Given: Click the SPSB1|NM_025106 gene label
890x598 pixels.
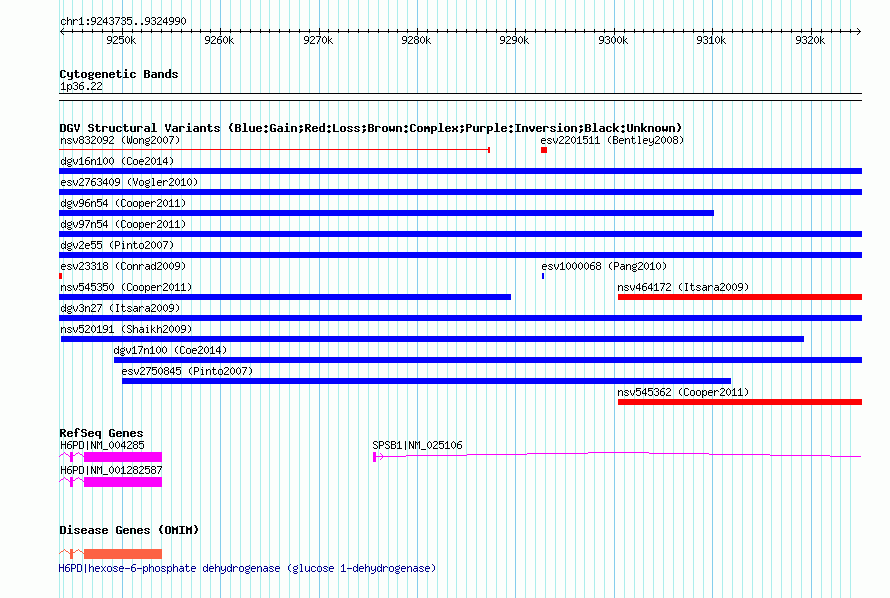Looking at the screenshot, I should pos(417,445).
